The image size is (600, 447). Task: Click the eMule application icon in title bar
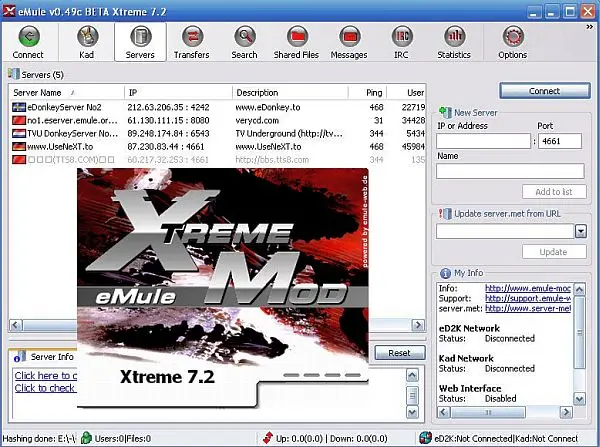click(9, 10)
